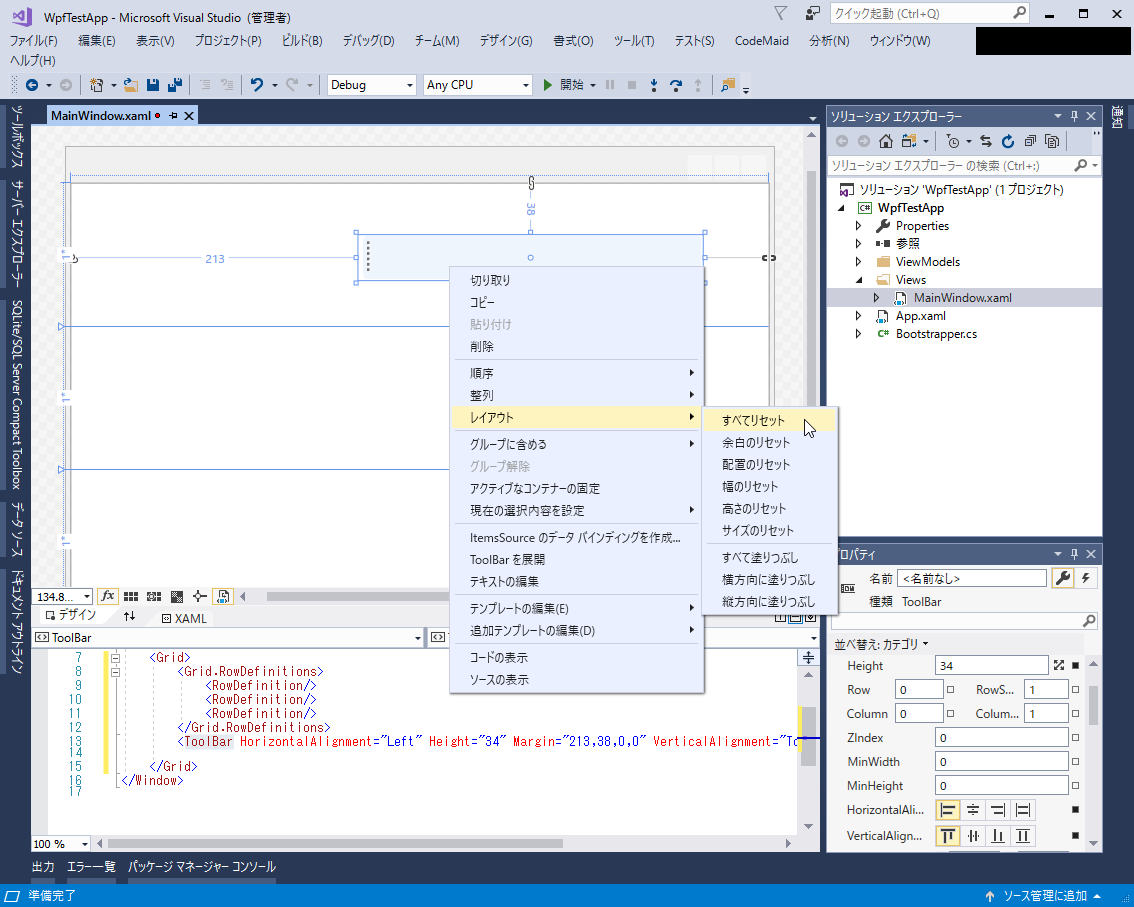Open the sort-by category dropdown in Properties
Screen dimensions: 1134x907
[881, 644]
